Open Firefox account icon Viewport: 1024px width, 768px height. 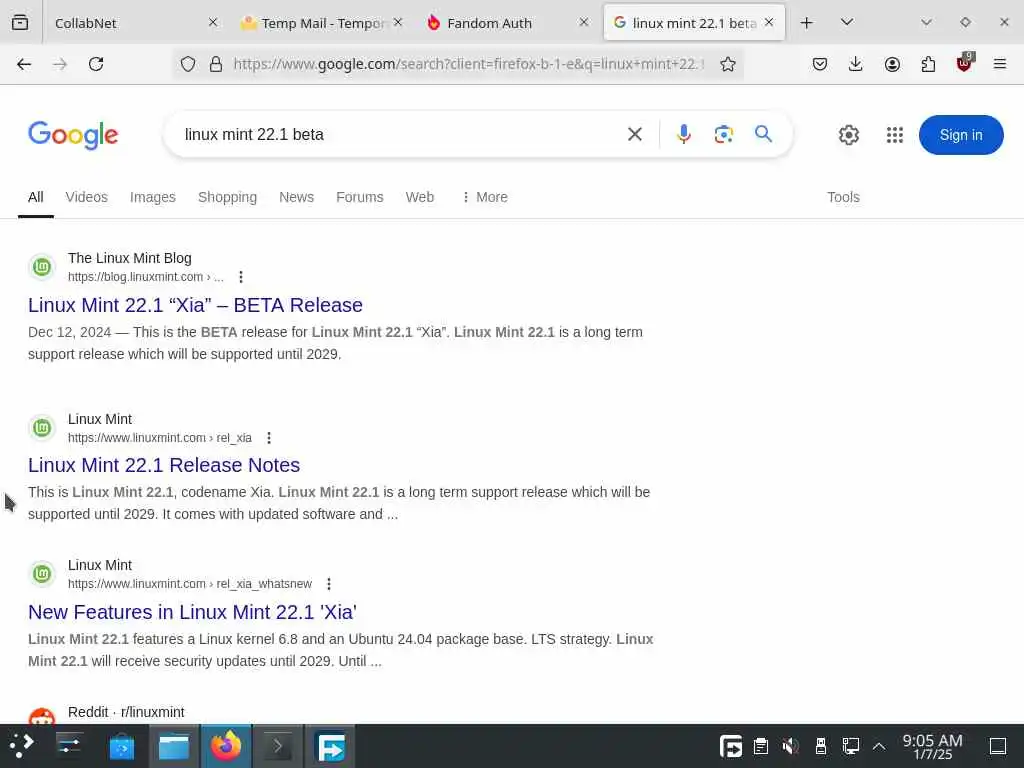[892, 64]
